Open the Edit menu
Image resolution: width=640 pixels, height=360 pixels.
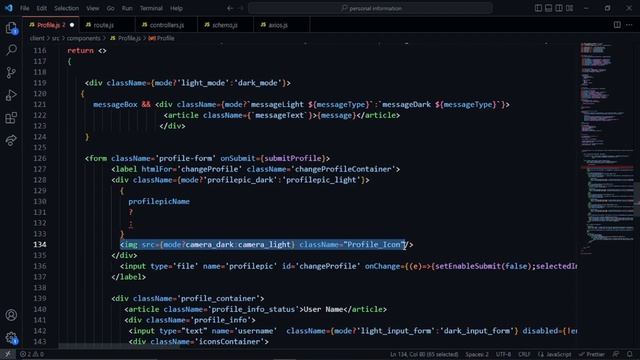(x=42, y=8)
